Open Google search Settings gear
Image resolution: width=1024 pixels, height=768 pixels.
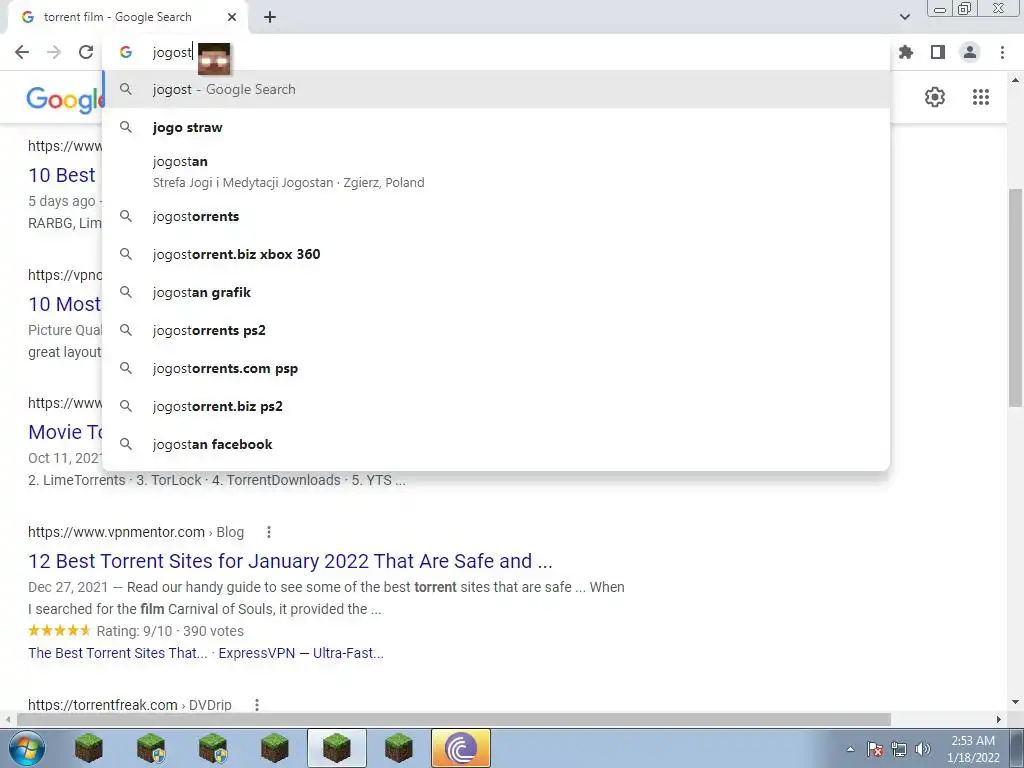pyautogui.click(x=935, y=97)
